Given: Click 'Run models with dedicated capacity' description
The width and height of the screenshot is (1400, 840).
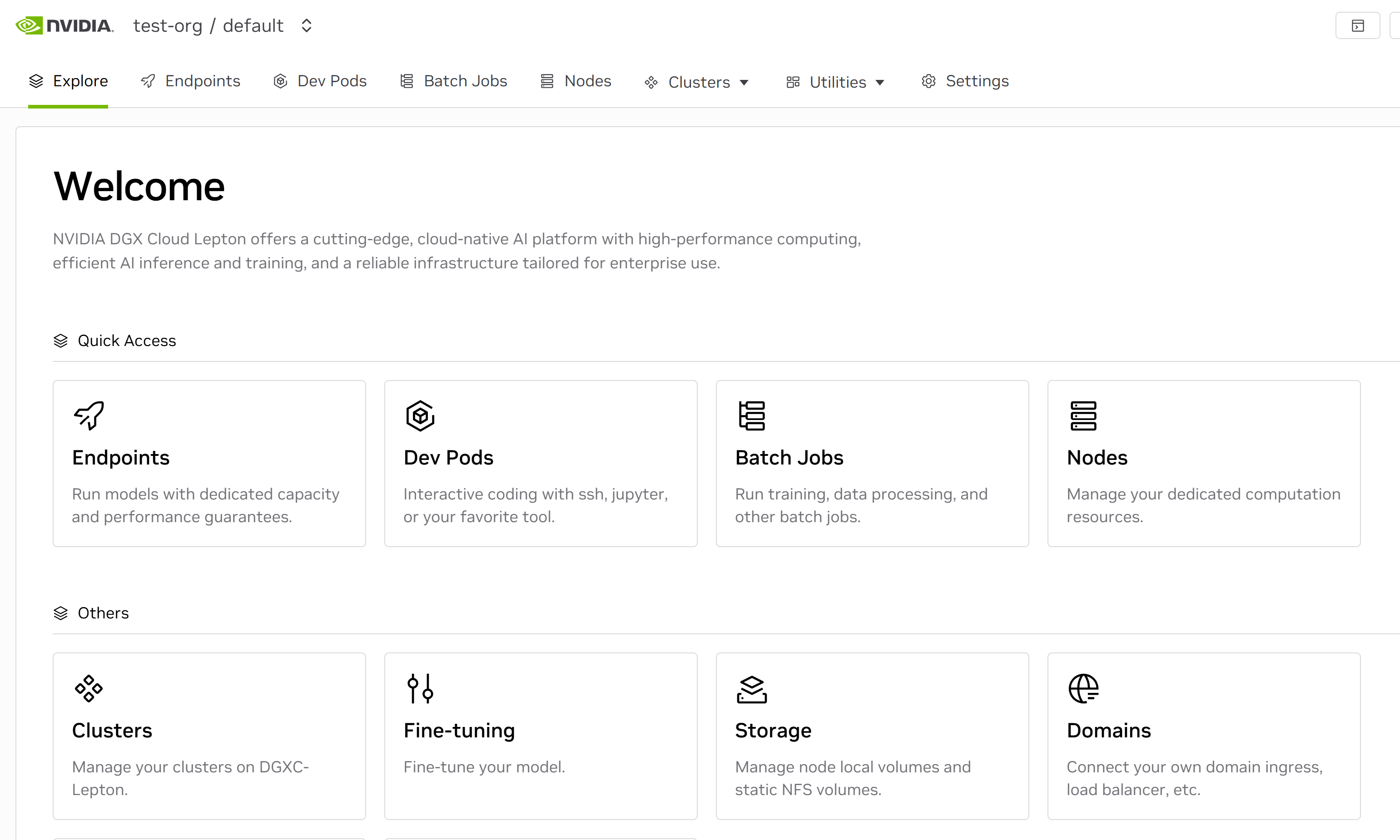Looking at the screenshot, I should coord(205,505).
